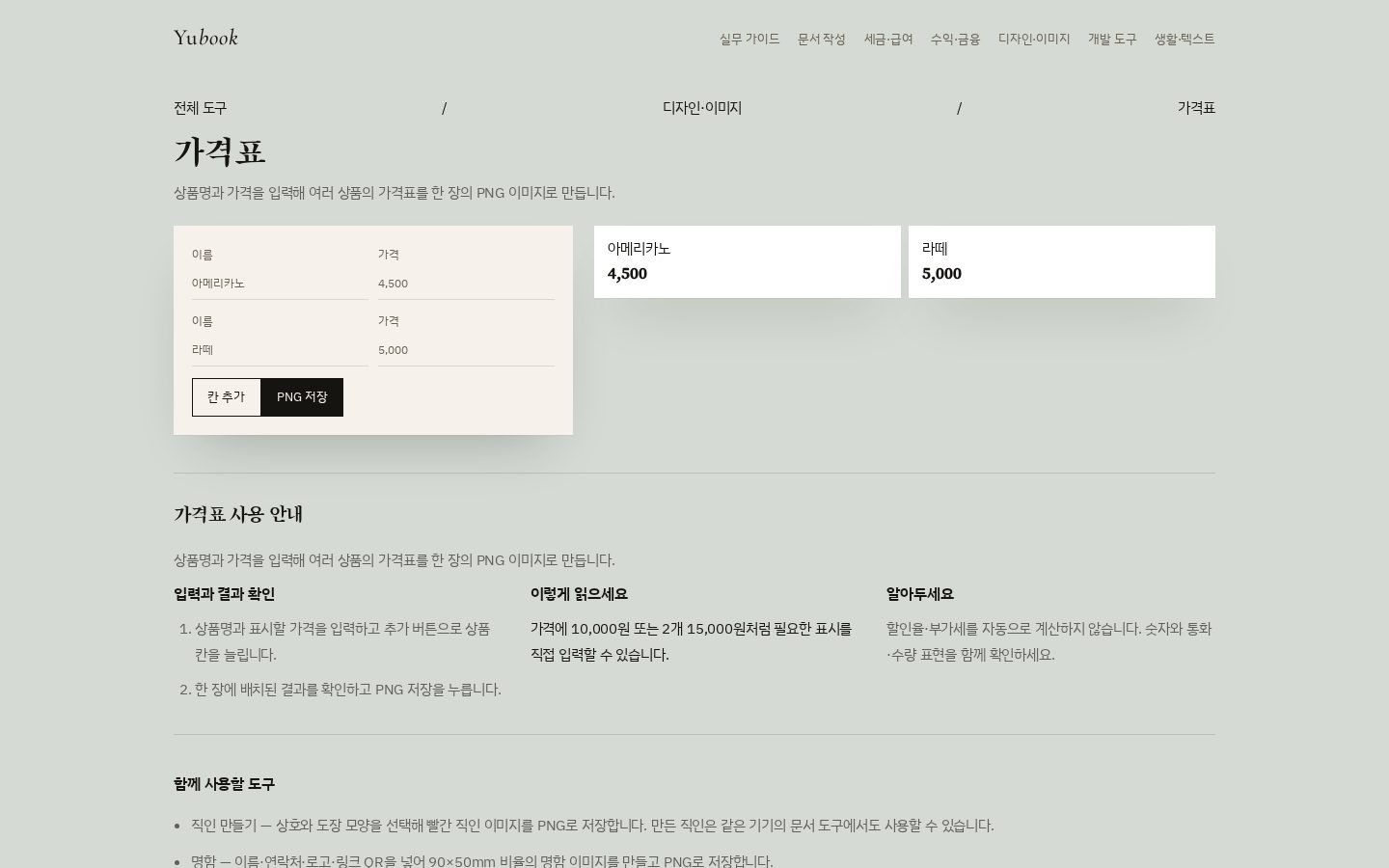This screenshot has width=1389, height=868.
Task: Select the 아메리카노 price card preview
Action: tap(748, 261)
